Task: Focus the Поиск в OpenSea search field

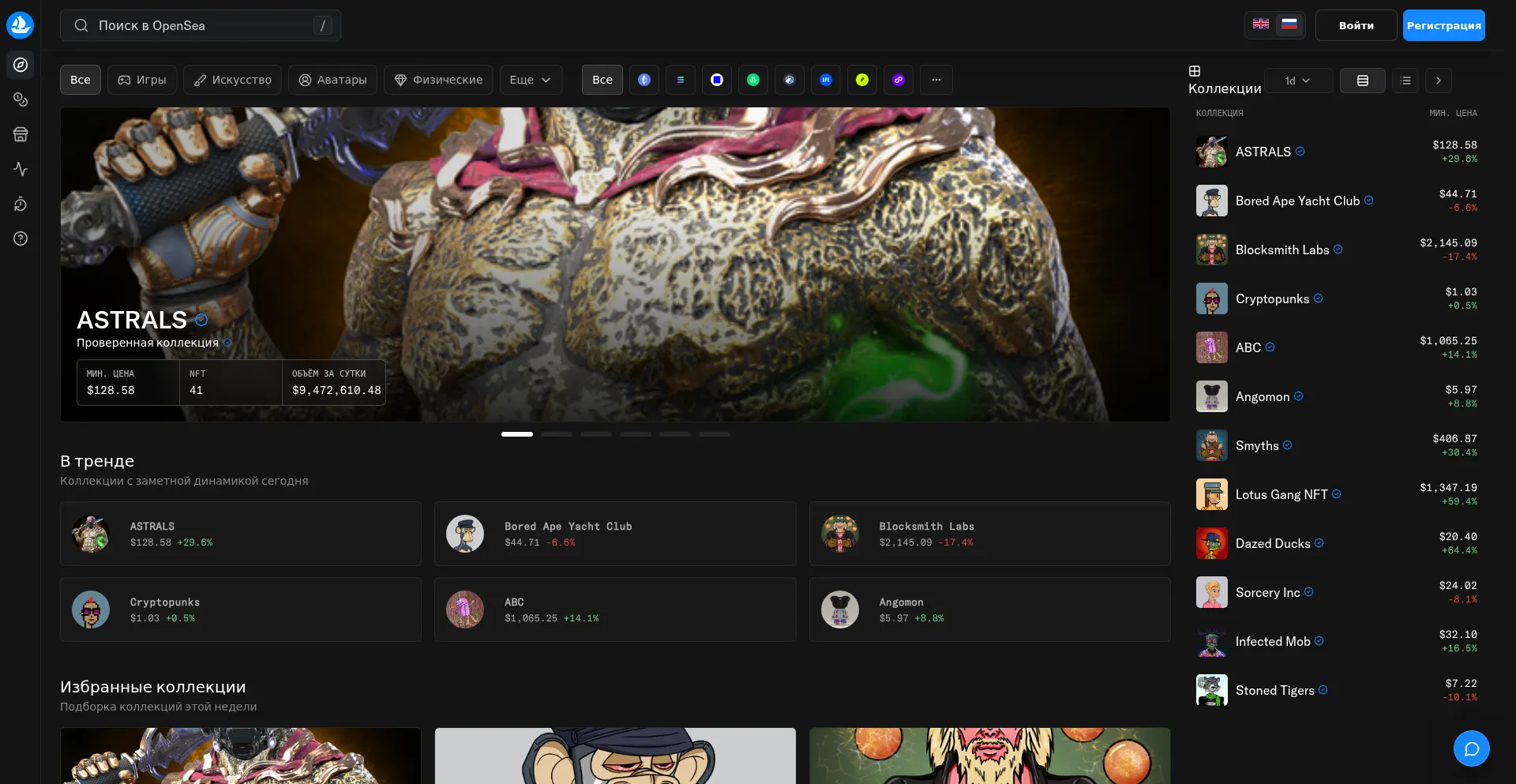Action: coord(201,25)
